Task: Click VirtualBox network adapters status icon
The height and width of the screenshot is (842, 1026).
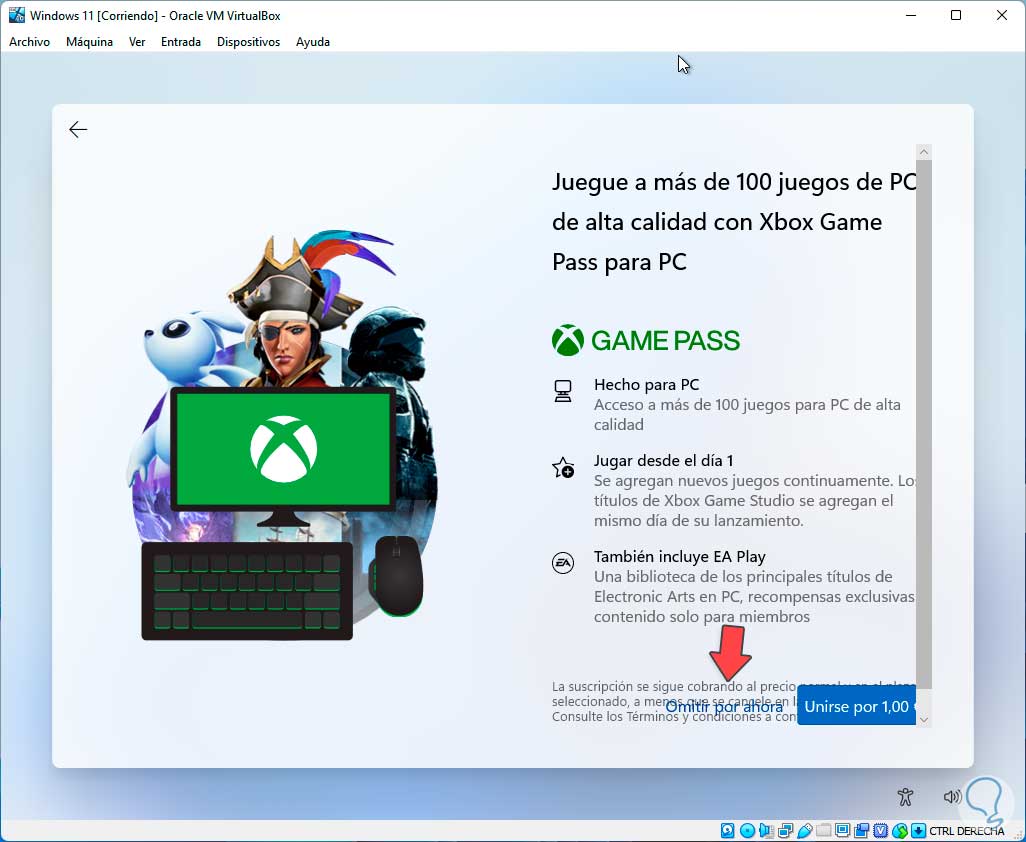Action: pos(785,831)
